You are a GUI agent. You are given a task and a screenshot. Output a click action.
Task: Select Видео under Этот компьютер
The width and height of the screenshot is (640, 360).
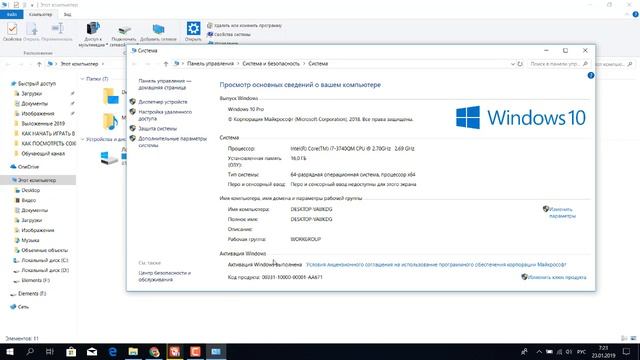coord(29,200)
